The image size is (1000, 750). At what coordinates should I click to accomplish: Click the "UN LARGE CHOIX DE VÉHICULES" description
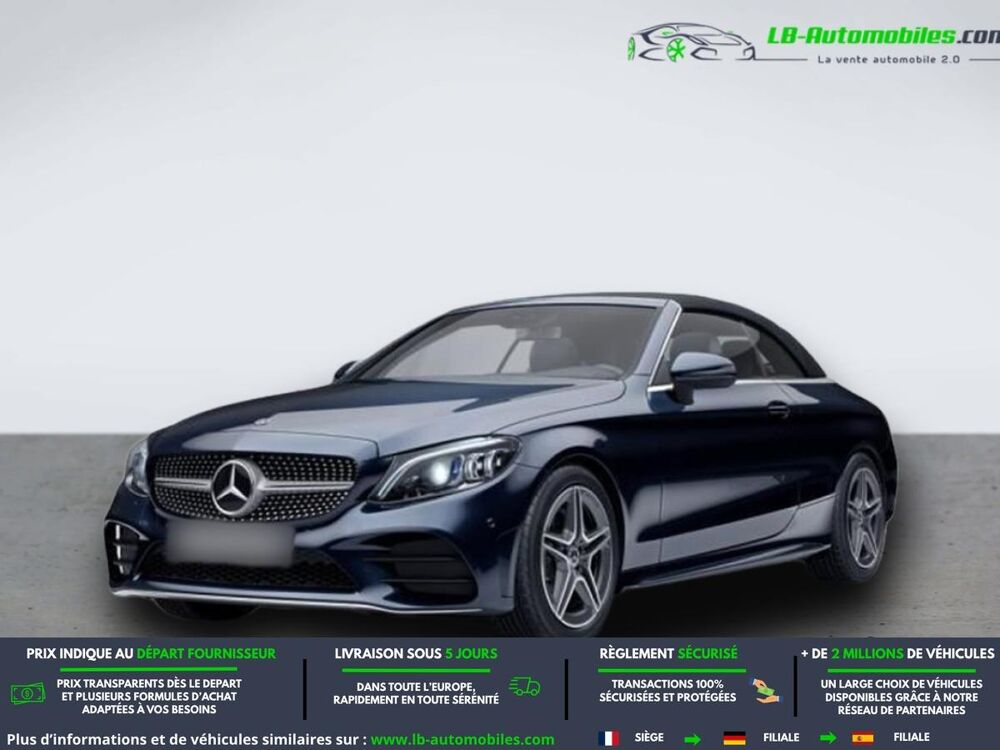901,697
